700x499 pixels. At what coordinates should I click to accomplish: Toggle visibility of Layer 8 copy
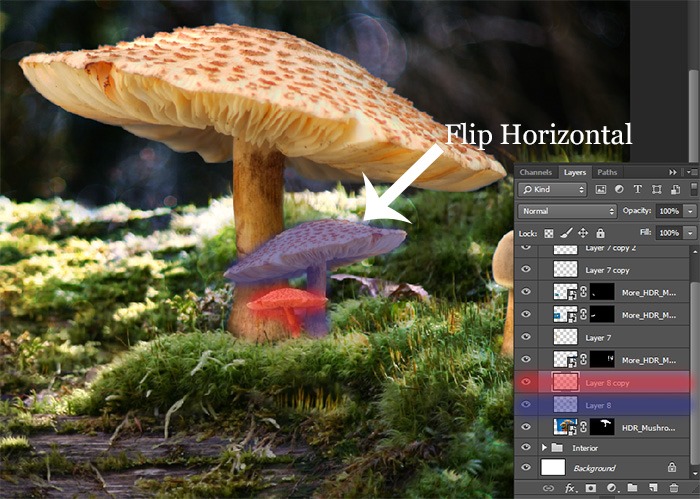tap(526, 382)
